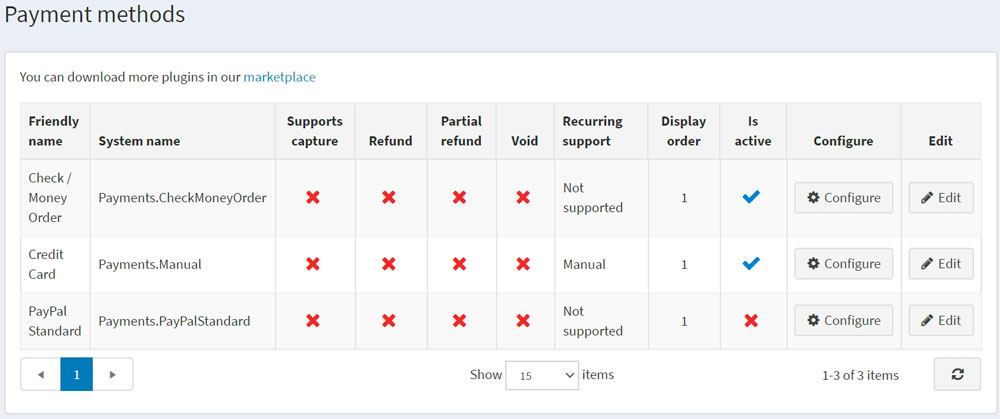
Task: Configure the PayPal Standard payment method
Action: tap(843, 321)
